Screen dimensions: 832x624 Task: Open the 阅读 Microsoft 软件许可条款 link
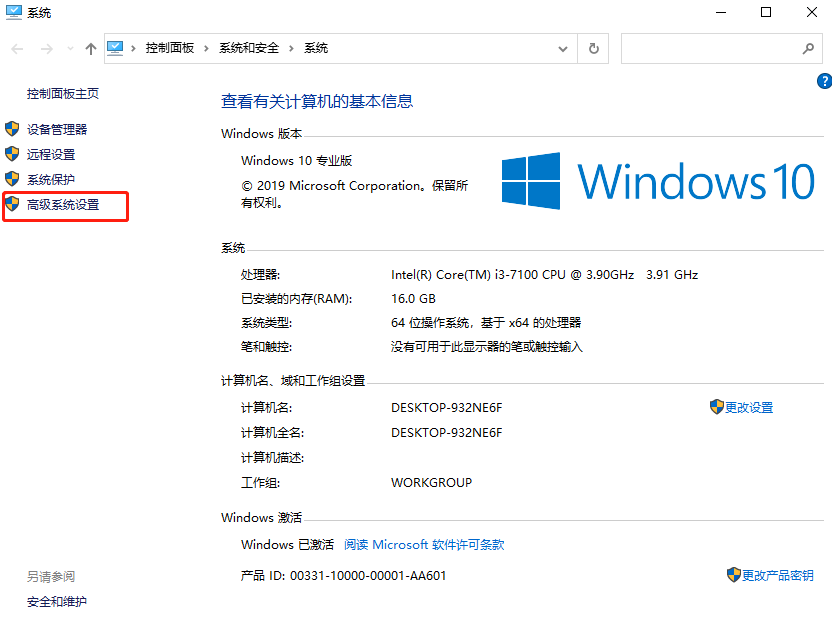(x=424, y=545)
